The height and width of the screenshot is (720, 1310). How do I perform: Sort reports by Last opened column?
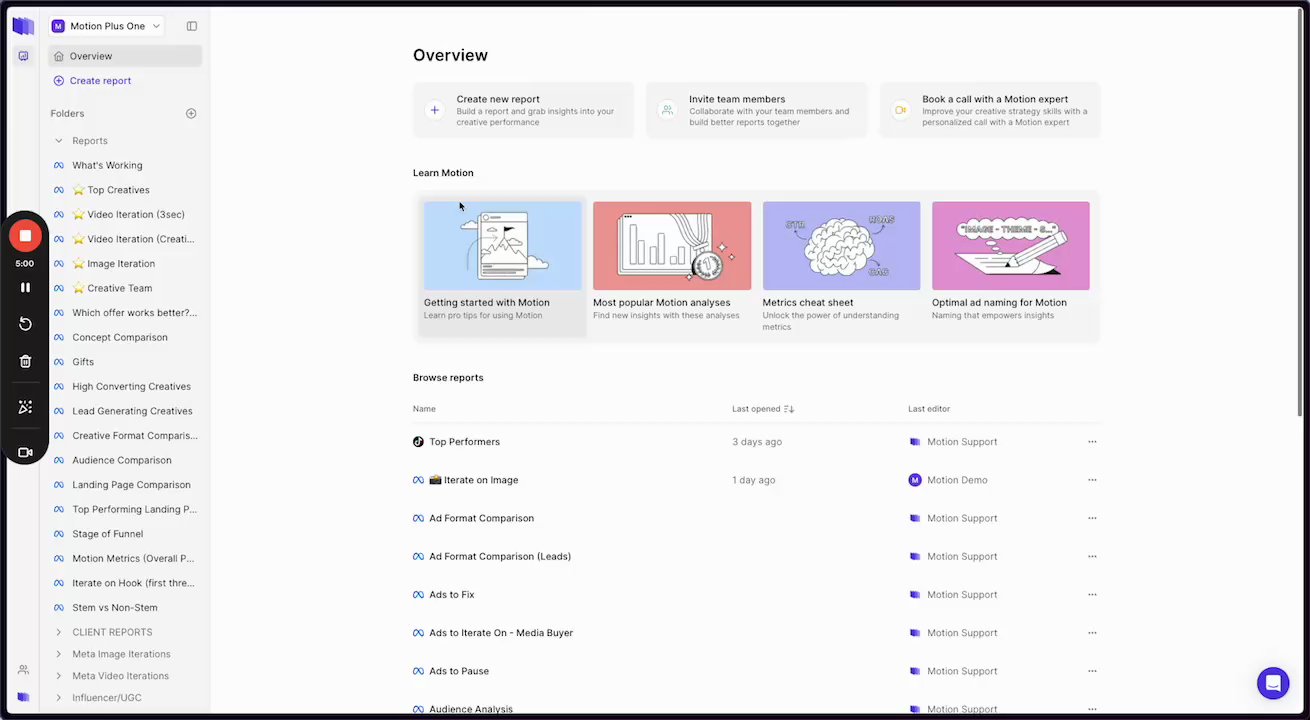763,409
